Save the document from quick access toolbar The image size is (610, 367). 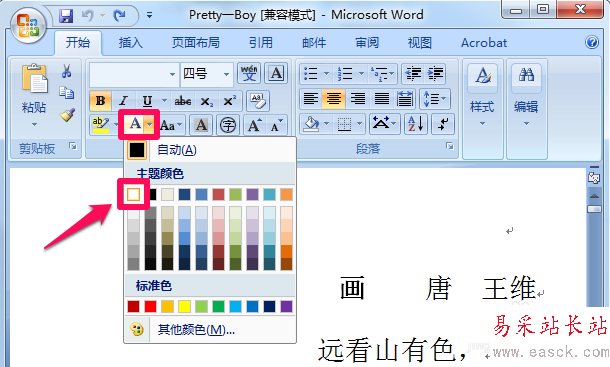pyautogui.click(x=66, y=16)
